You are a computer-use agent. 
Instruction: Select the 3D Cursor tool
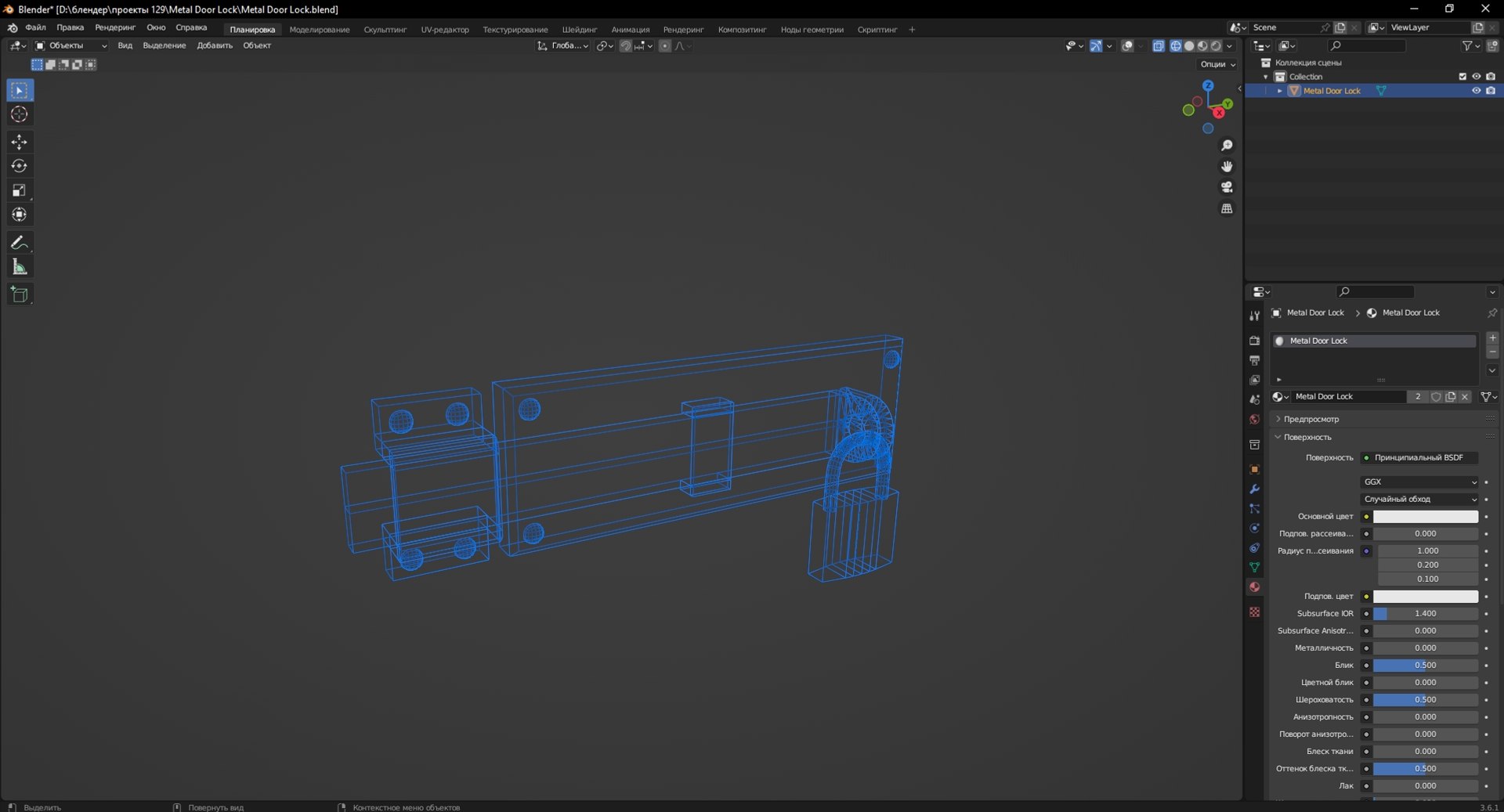pos(20,114)
